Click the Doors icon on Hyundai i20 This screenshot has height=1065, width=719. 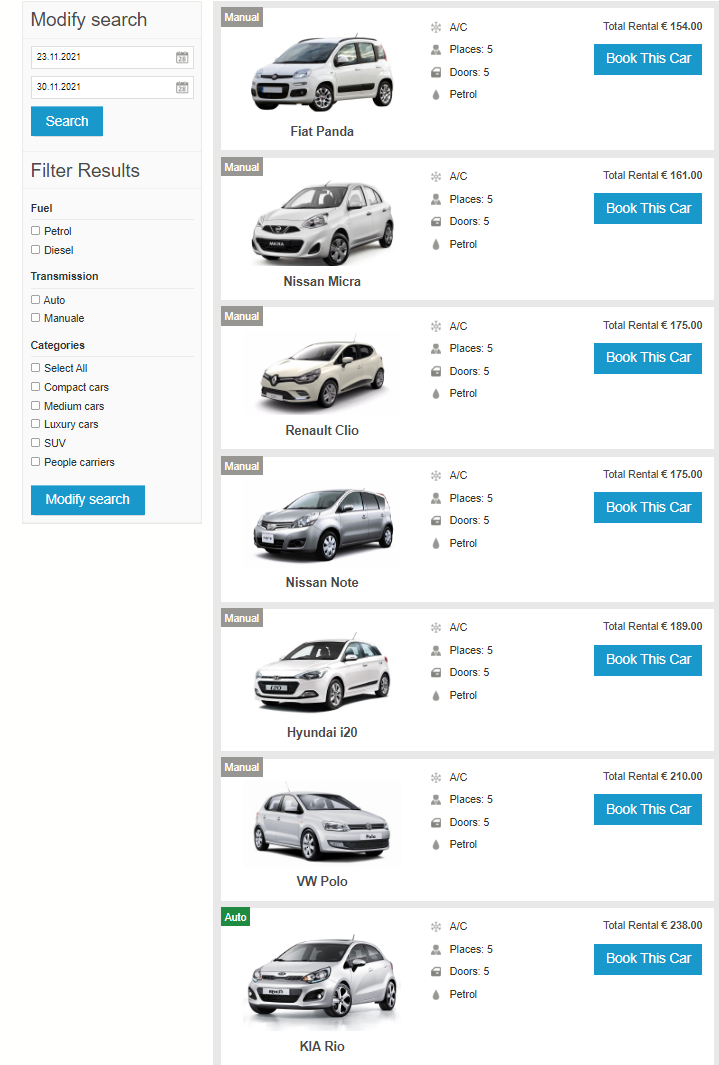click(x=436, y=672)
